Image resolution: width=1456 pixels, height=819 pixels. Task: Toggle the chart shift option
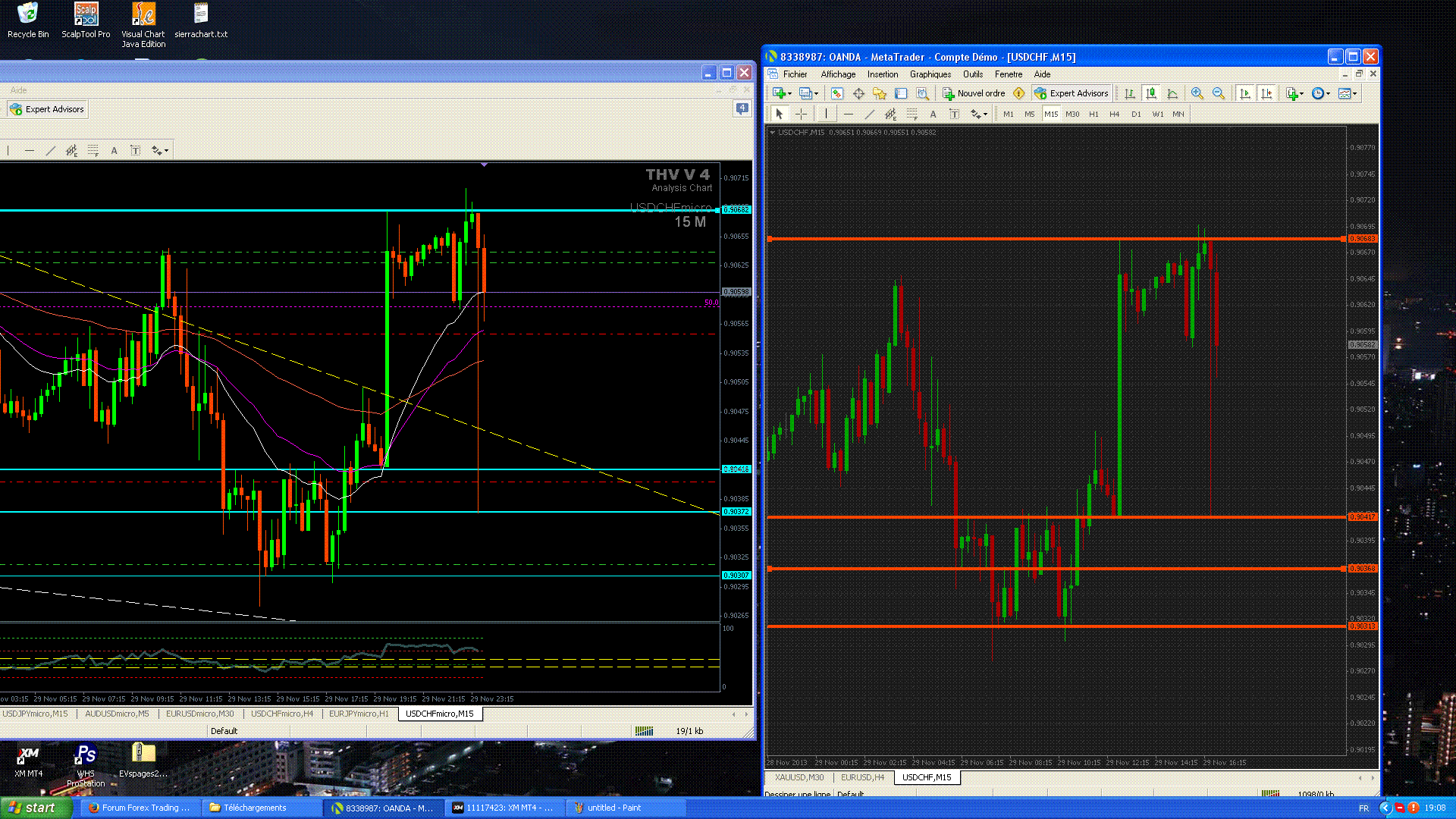tap(1266, 93)
